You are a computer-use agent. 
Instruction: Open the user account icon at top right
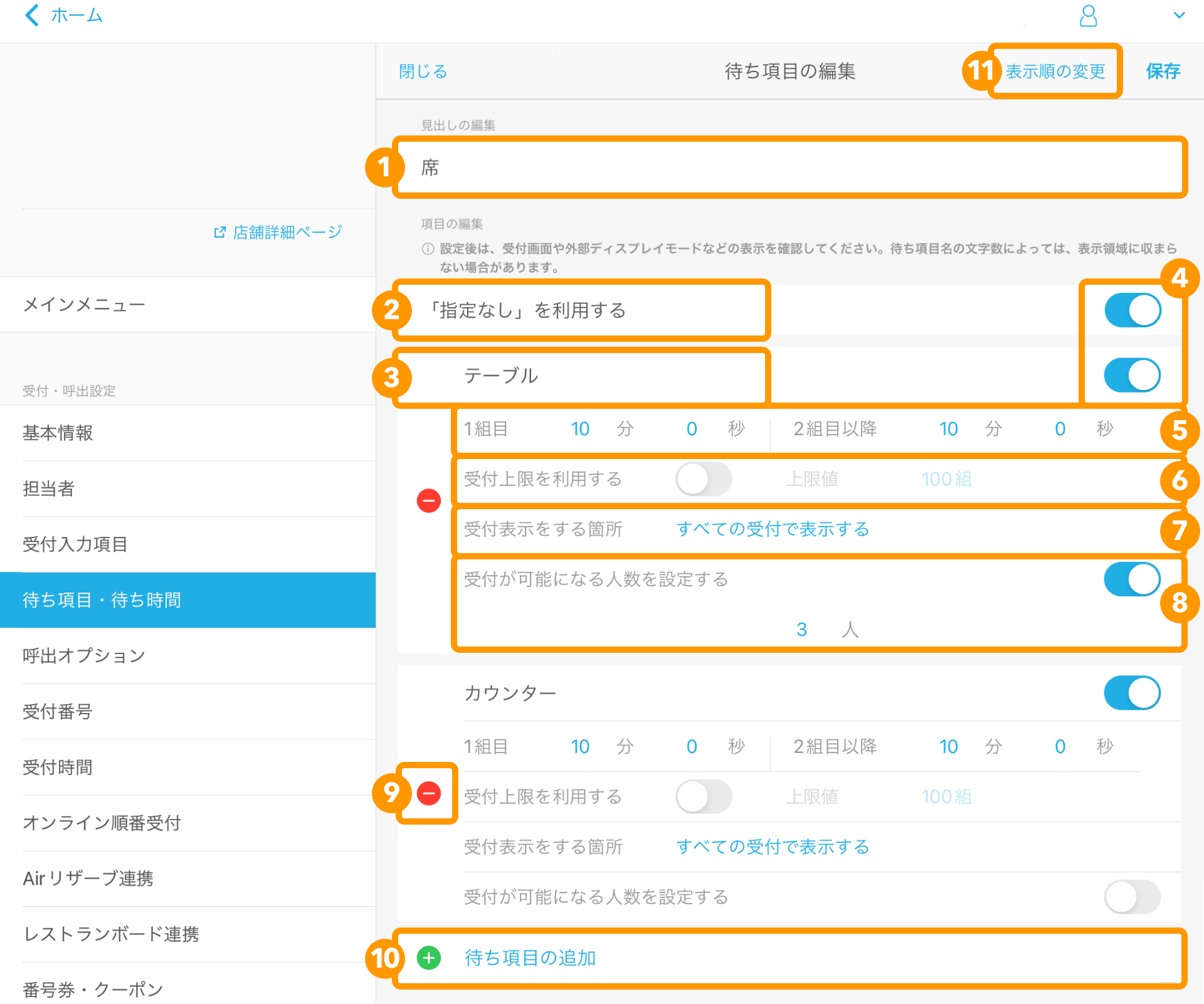tap(1089, 17)
